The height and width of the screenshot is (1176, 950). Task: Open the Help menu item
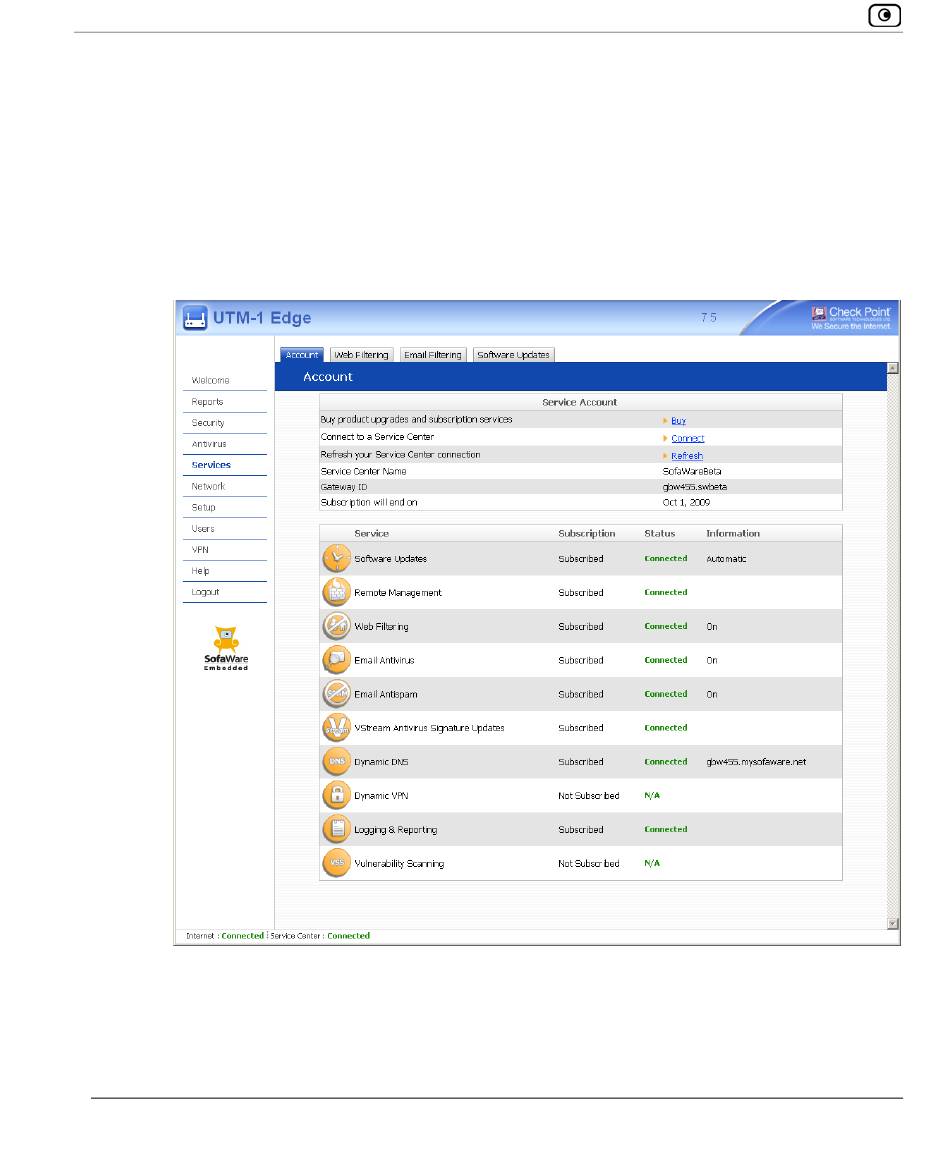(x=200, y=571)
